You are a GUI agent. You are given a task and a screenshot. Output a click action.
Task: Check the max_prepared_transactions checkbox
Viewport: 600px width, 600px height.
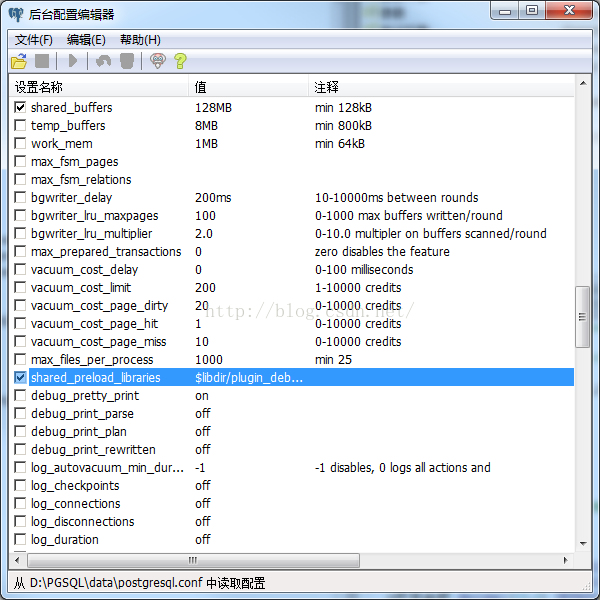click(20, 251)
